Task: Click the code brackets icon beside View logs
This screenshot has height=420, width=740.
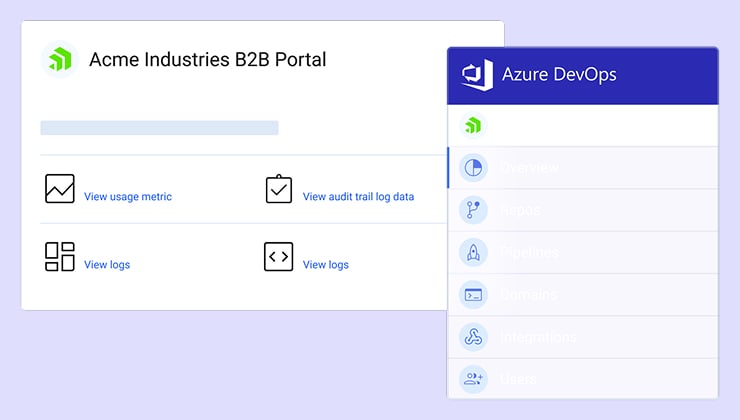Action: pyautogui.click(x=278, y=257)
